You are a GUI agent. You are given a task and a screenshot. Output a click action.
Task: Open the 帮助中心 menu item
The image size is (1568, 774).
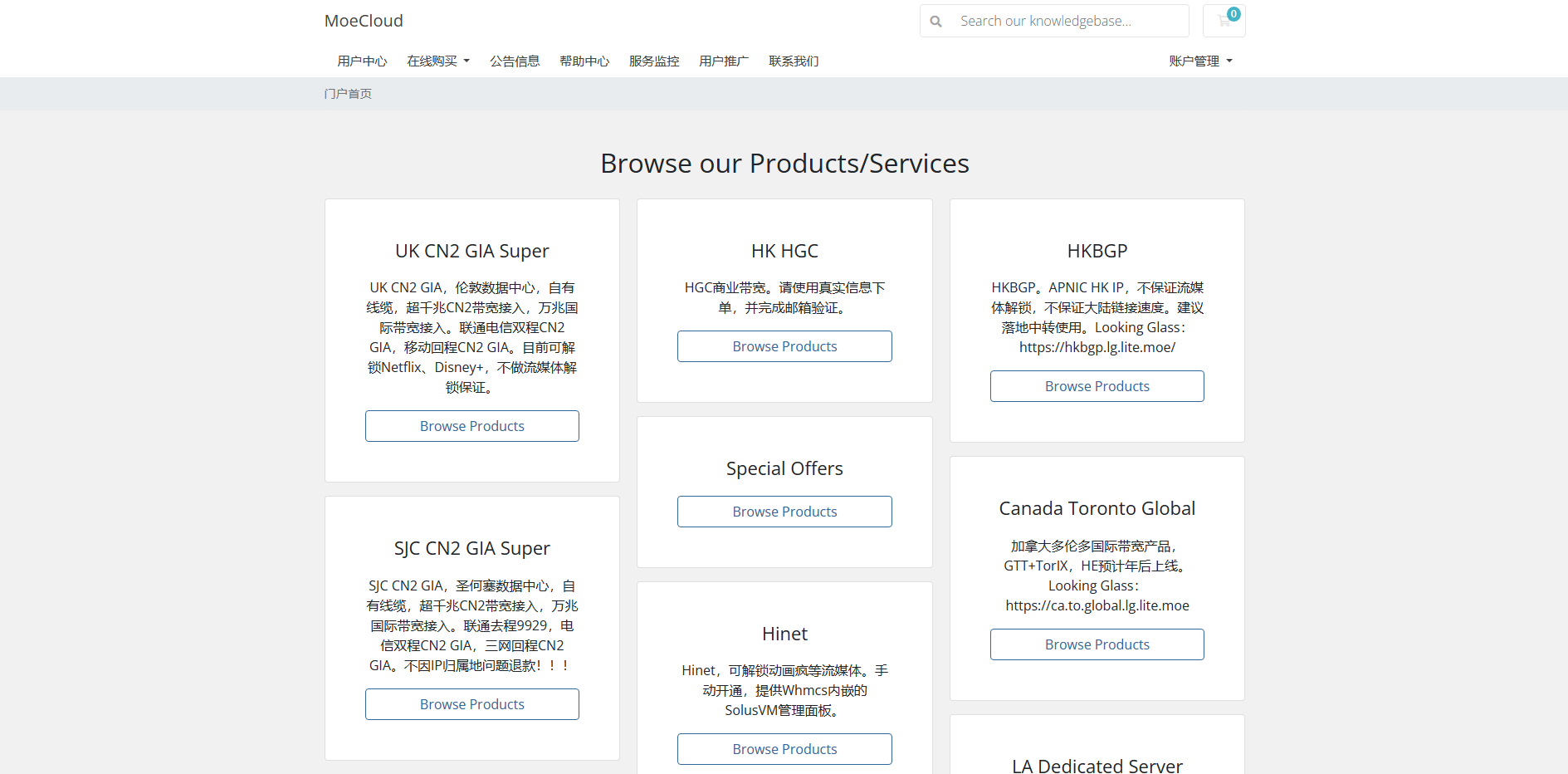tap(584, 61)
